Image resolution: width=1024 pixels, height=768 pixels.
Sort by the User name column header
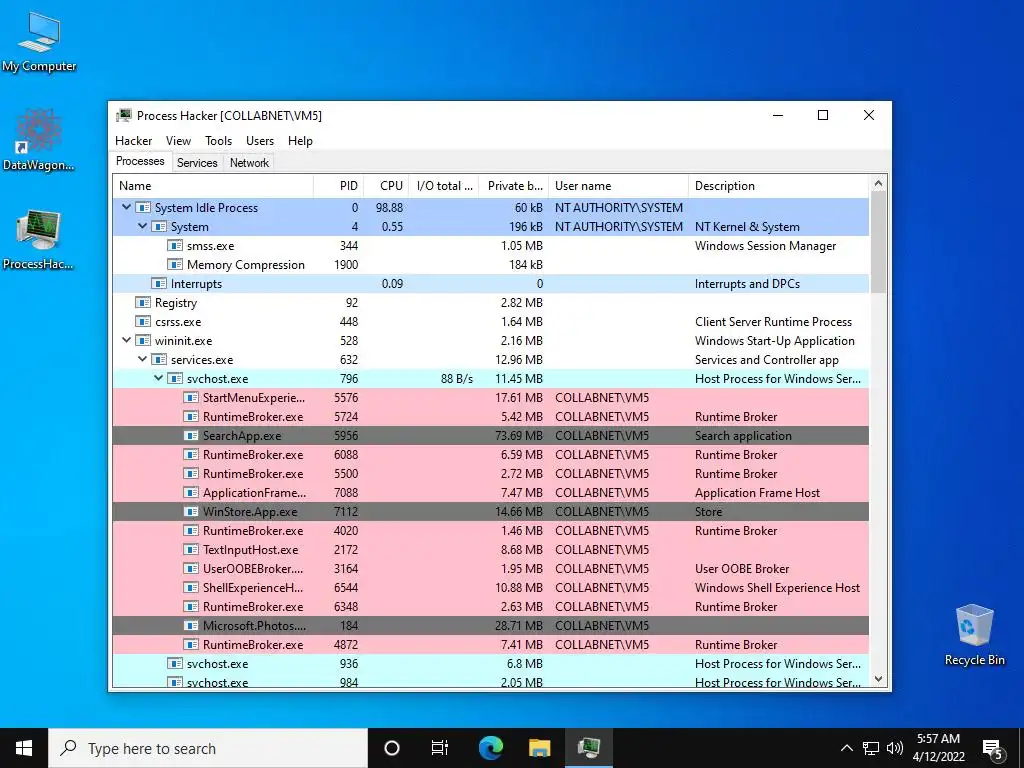pos(618,185)
